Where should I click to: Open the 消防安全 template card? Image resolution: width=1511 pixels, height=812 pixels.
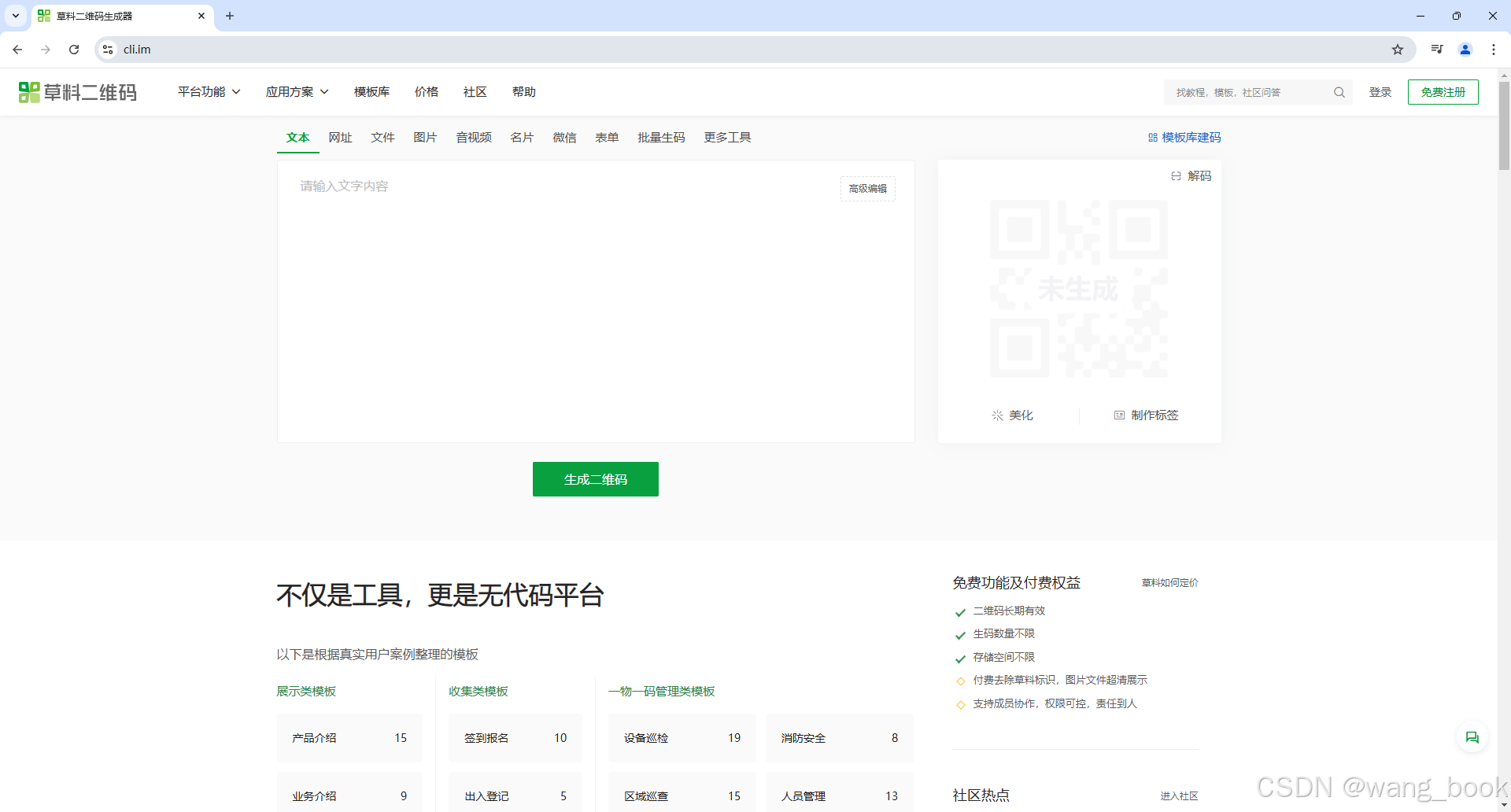point(840,738)
